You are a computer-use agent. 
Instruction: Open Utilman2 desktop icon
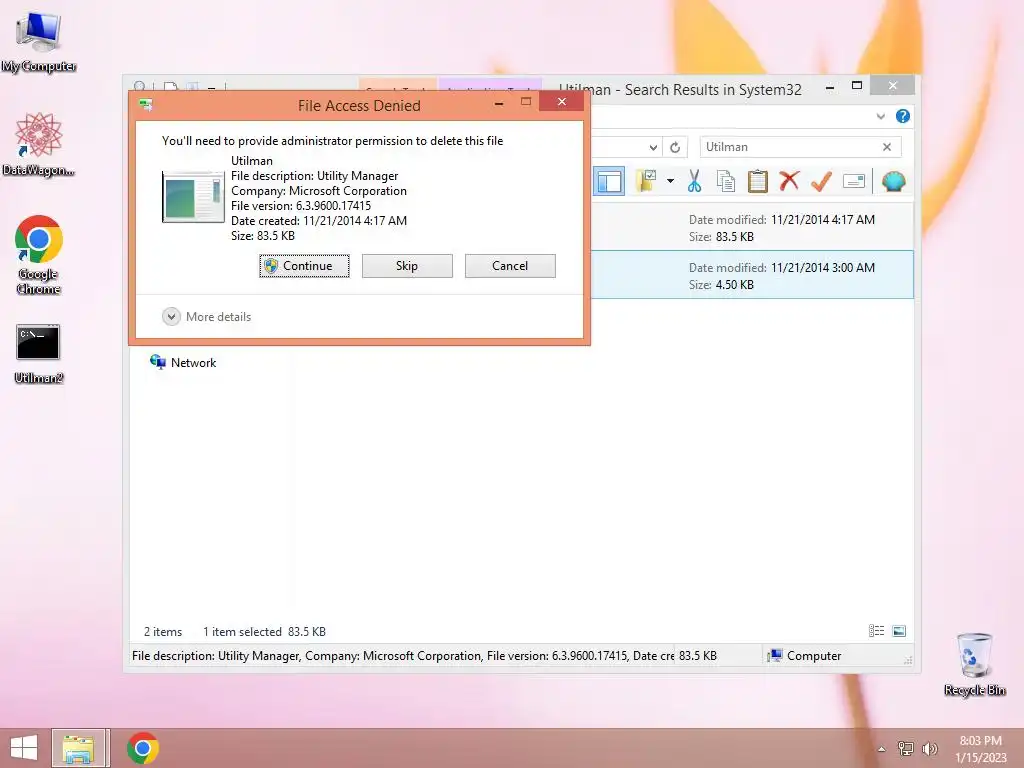[39, 353]
